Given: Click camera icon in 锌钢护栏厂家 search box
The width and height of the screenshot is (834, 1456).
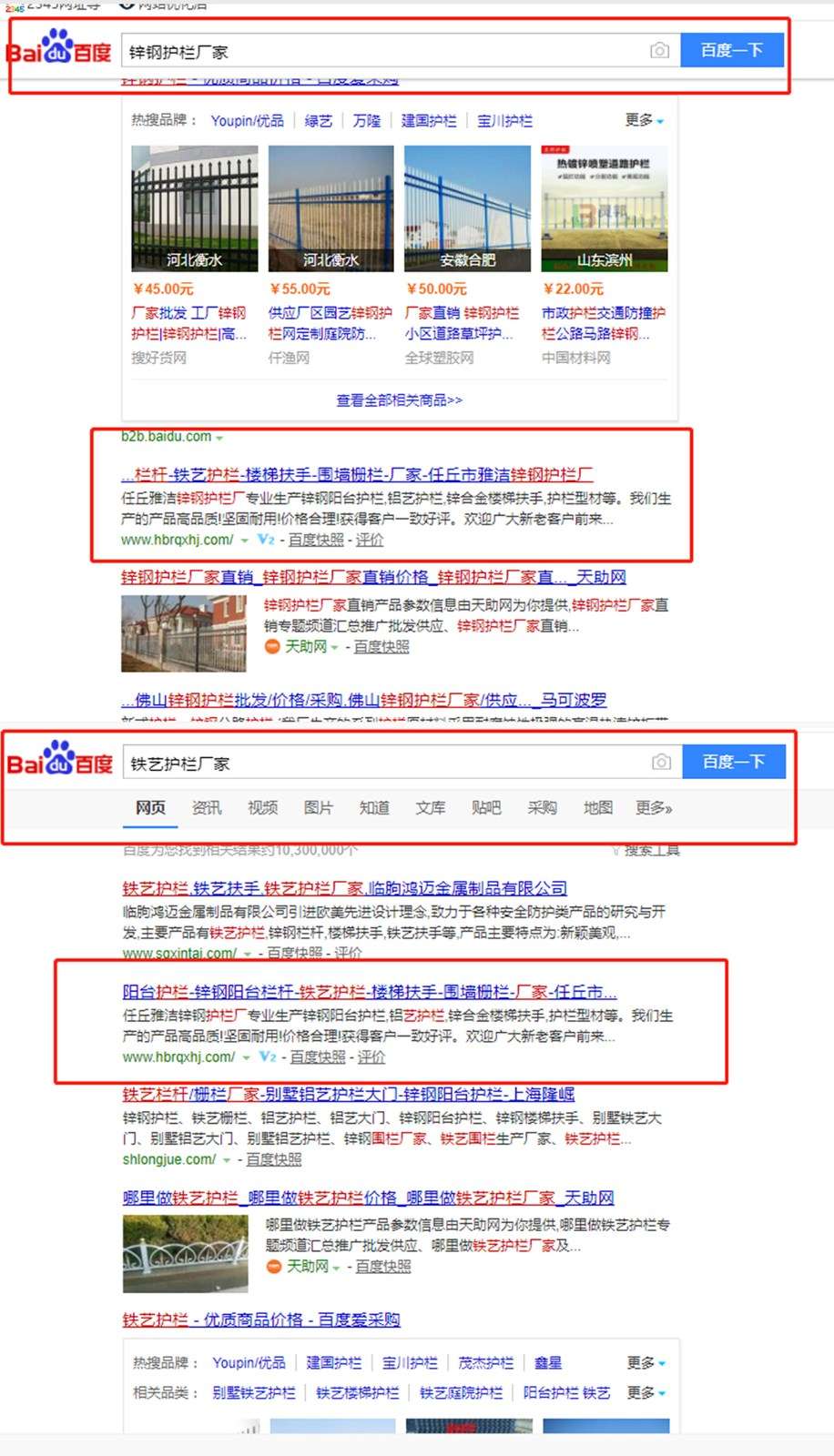Looking at the screenshot, I should pyautogui.click(x=659, y=51).
